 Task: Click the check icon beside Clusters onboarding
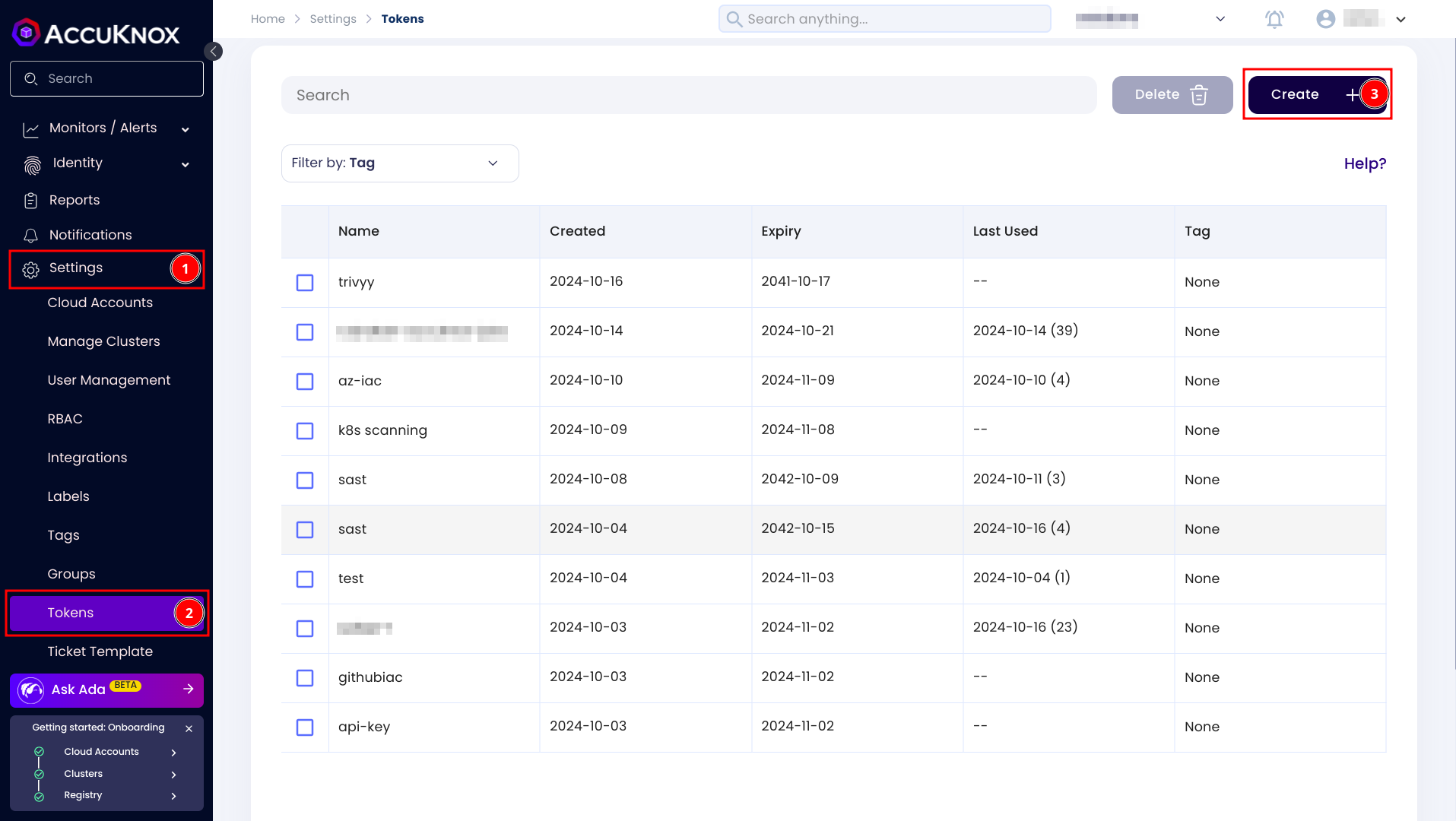point(39,774)
